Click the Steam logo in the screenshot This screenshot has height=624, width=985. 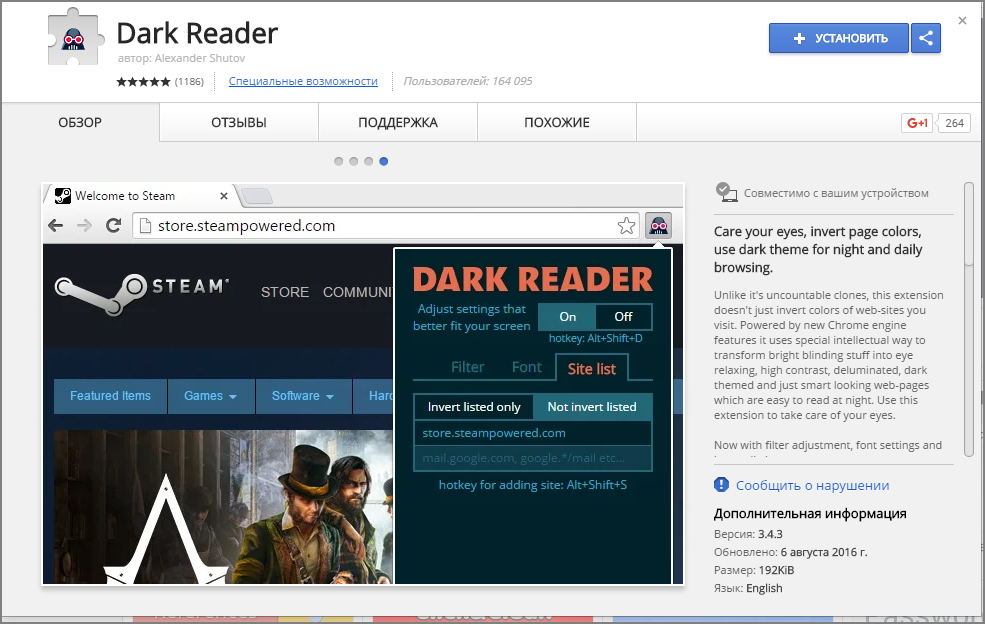[134, 288]
